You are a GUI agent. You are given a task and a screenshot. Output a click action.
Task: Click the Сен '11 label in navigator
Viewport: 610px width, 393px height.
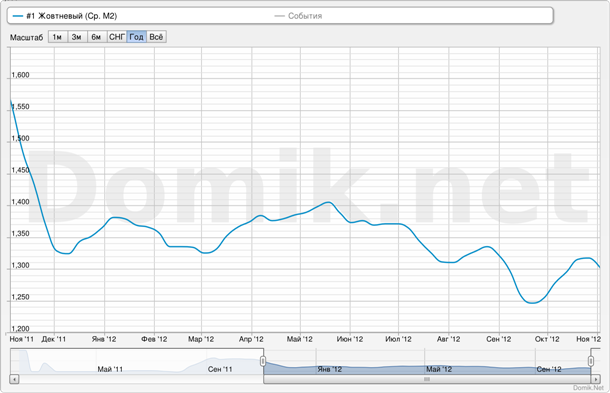pos(220,369)
